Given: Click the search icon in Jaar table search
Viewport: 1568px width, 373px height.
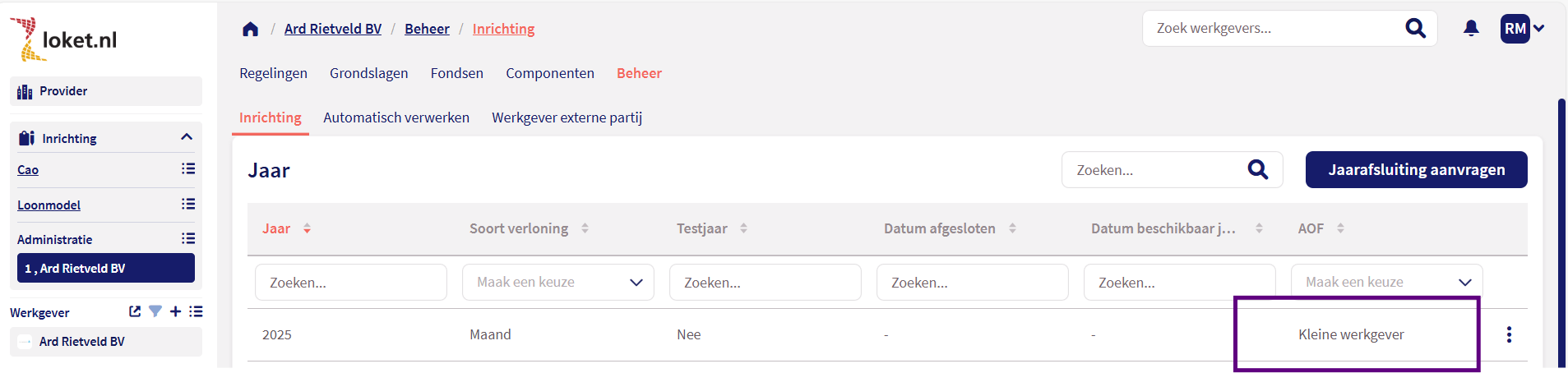Looking at the screenshot, I should tap(1257, 170).
